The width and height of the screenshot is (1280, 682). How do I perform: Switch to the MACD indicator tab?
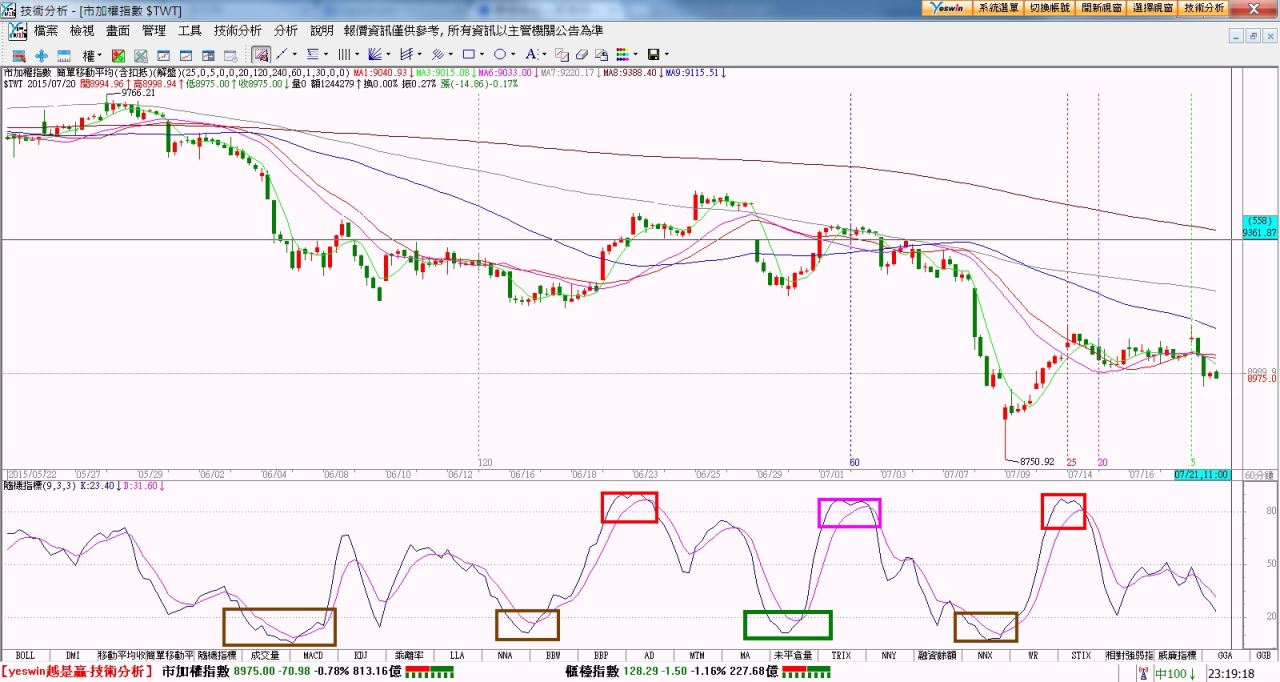[313, 655]
